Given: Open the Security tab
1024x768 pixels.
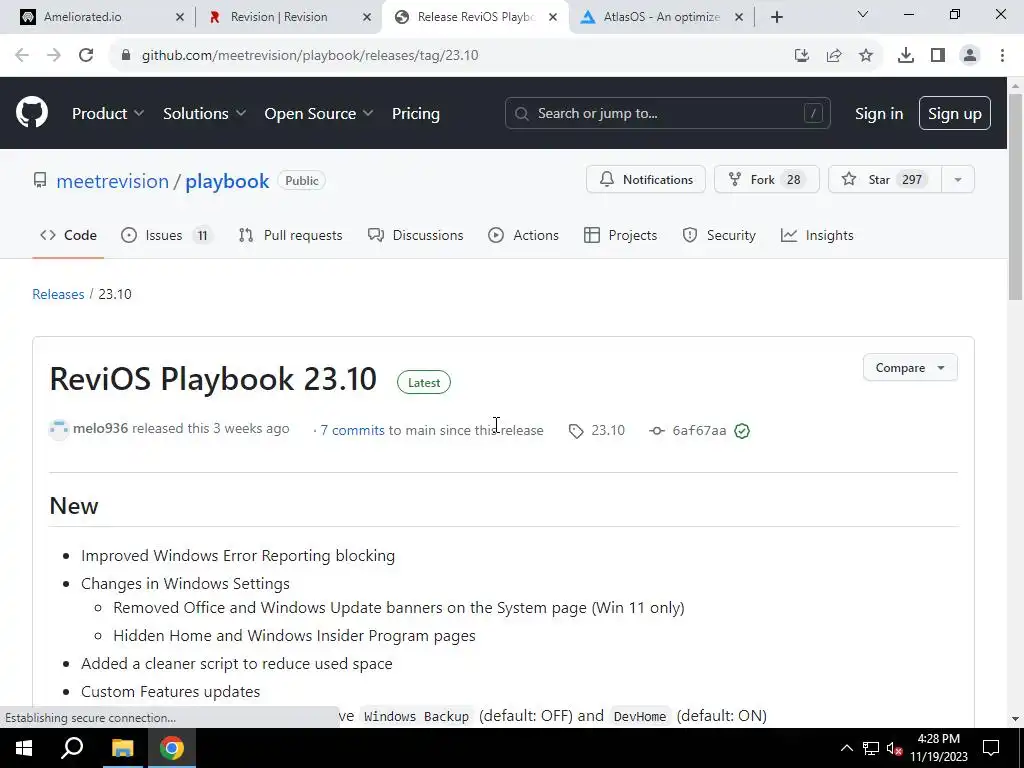Looking at the screenshot, I should tap(719, 235).
